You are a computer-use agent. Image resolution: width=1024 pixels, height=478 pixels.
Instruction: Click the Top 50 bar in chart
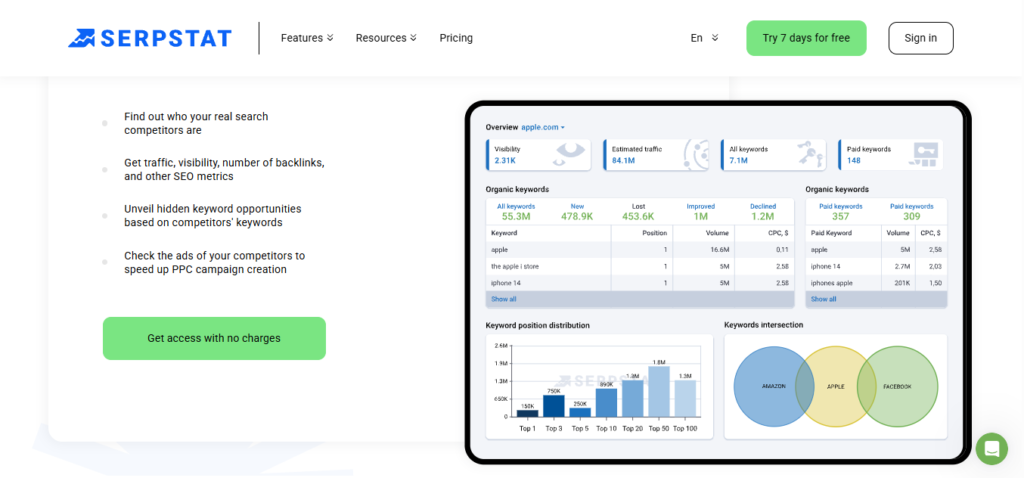click(x=659, y=391)
